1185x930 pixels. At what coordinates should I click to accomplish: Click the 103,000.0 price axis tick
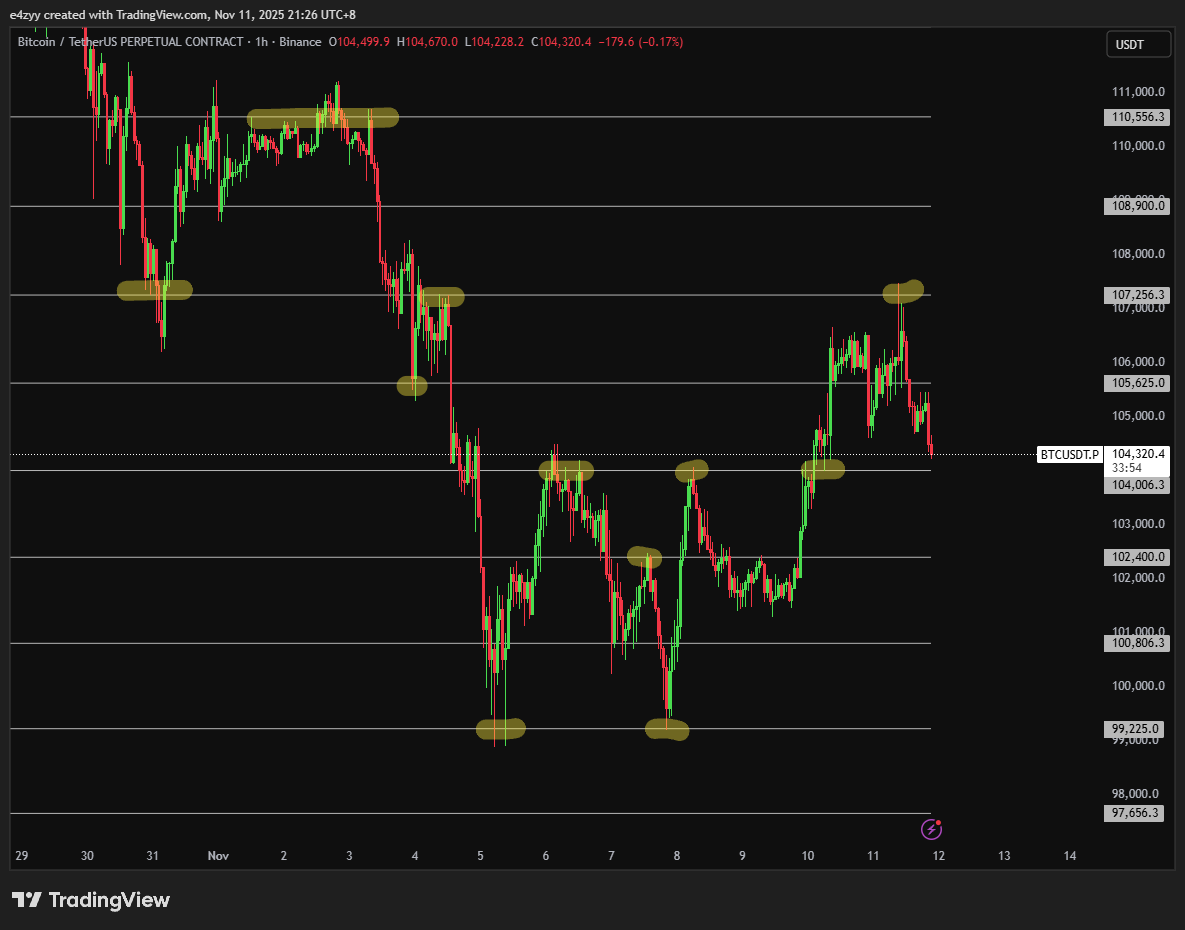[x=1138, y=524]
